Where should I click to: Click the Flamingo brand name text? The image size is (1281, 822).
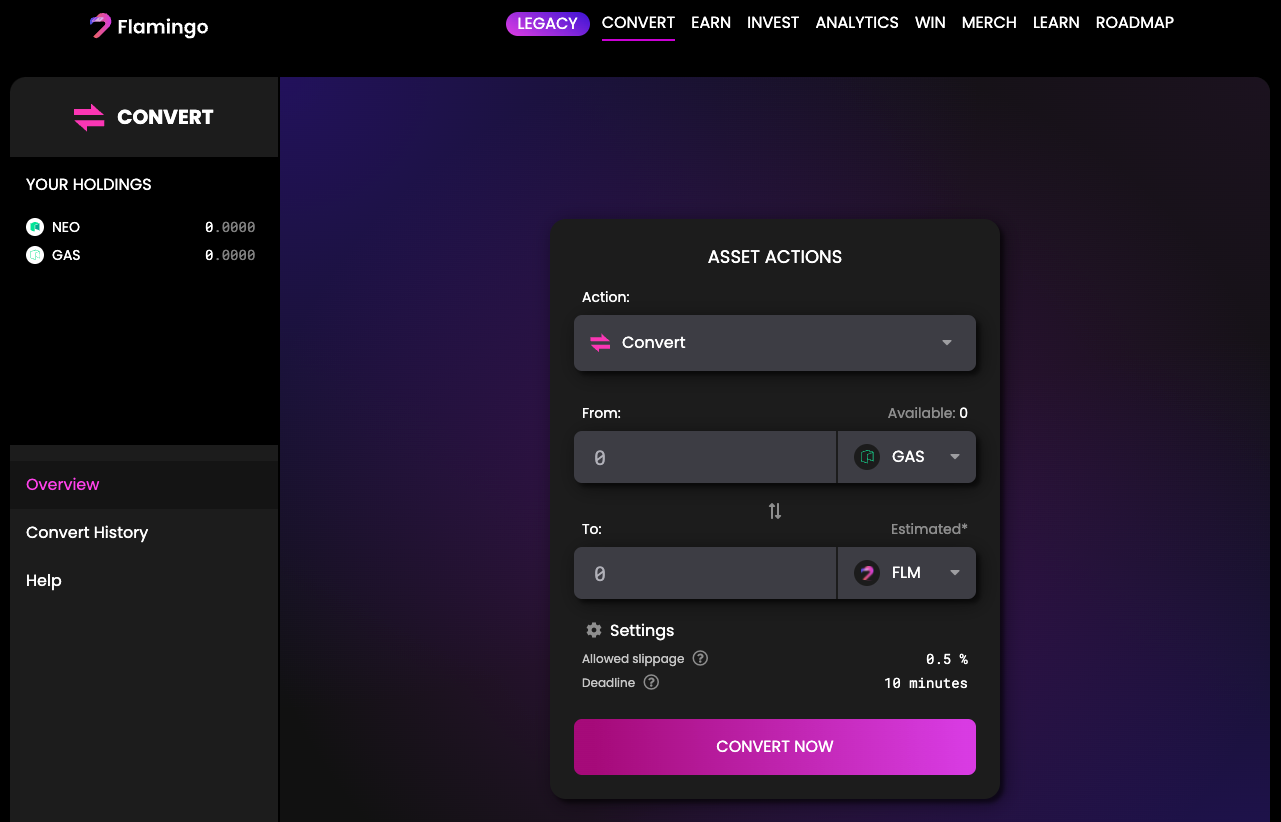coord(163,27)
